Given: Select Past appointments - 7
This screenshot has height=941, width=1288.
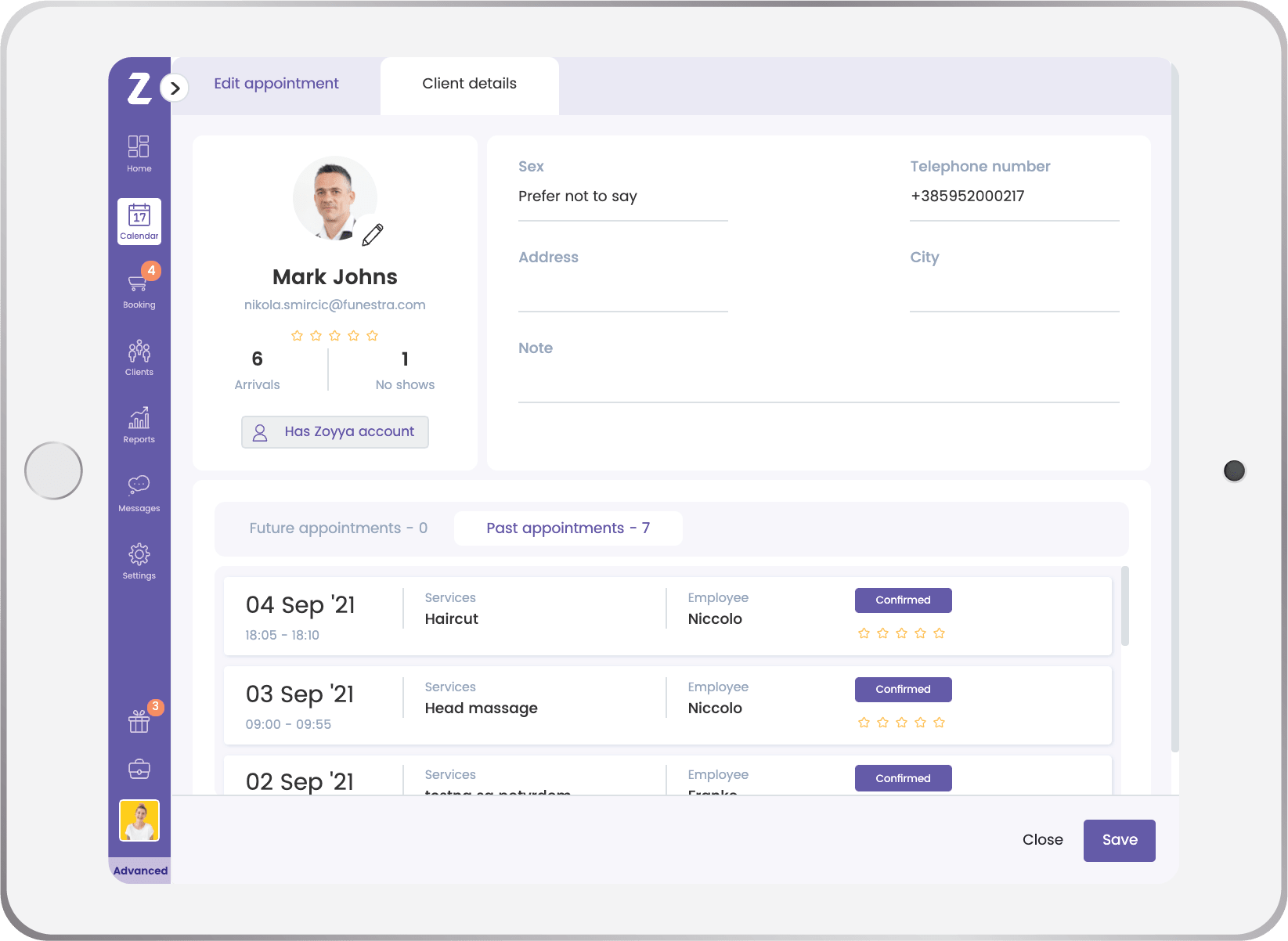Looking at the screenshot, I should 568,528.
